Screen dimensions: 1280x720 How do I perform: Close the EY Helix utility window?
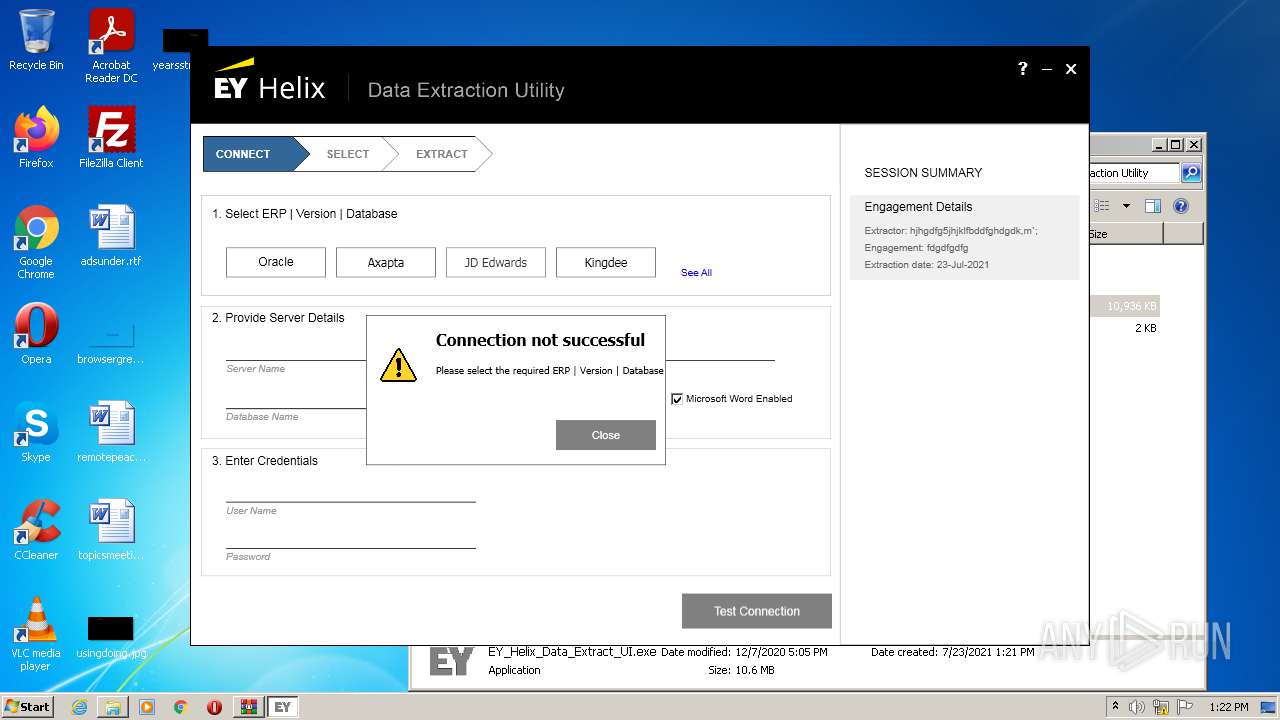(x=1071, y=69)
